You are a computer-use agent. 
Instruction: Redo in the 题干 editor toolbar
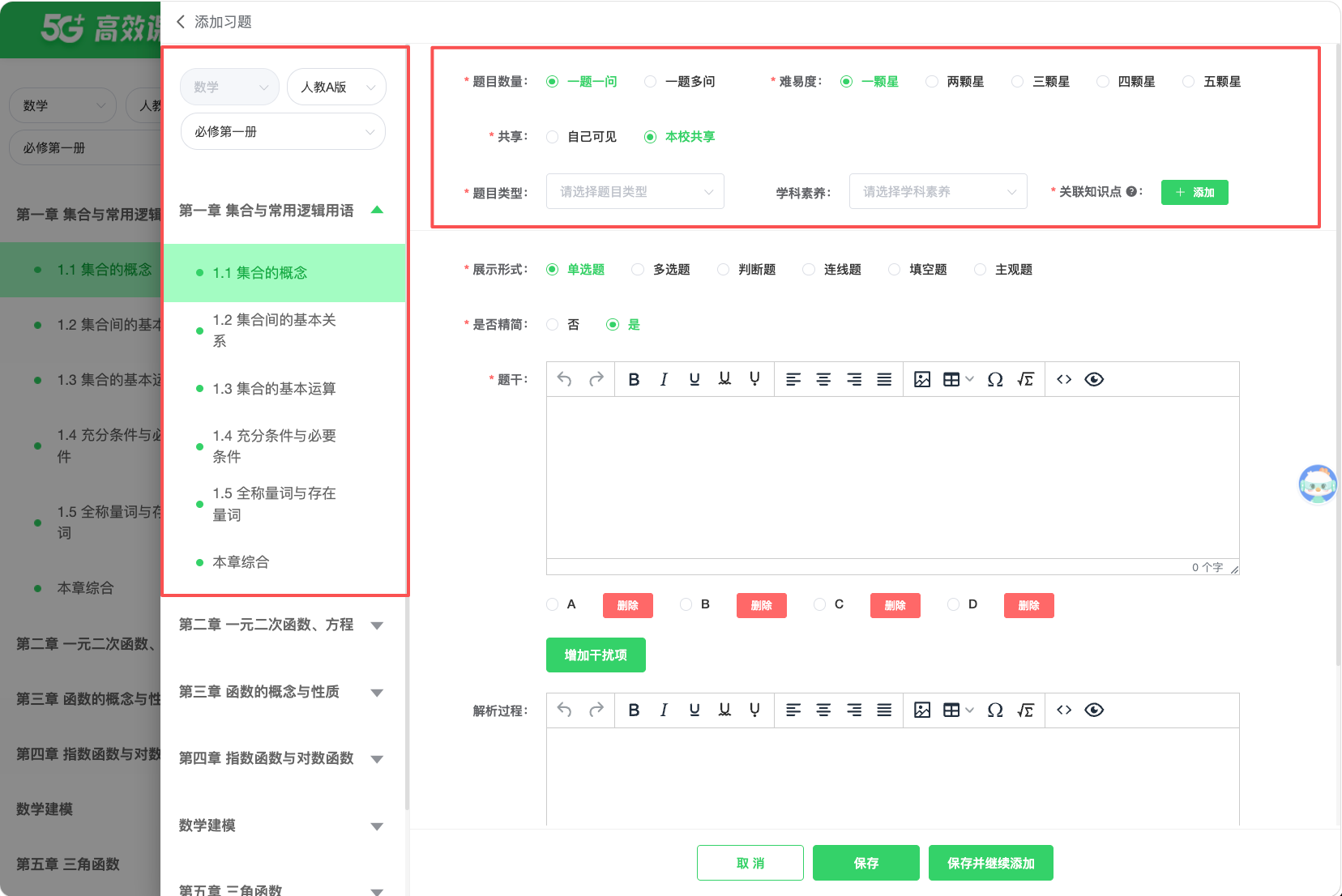coord(596,379)
